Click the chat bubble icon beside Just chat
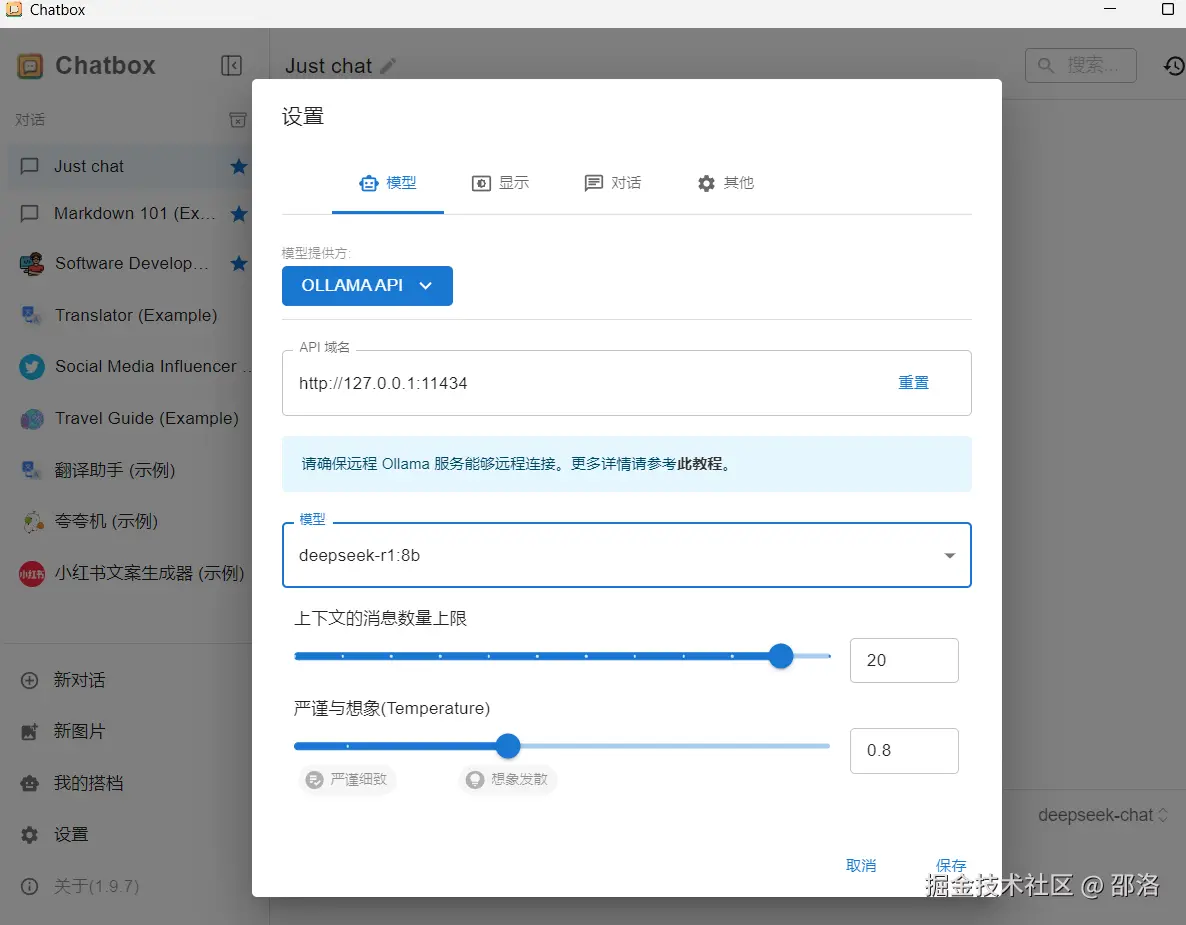Viewport: 1186px width, 925px height. (29, 166)
